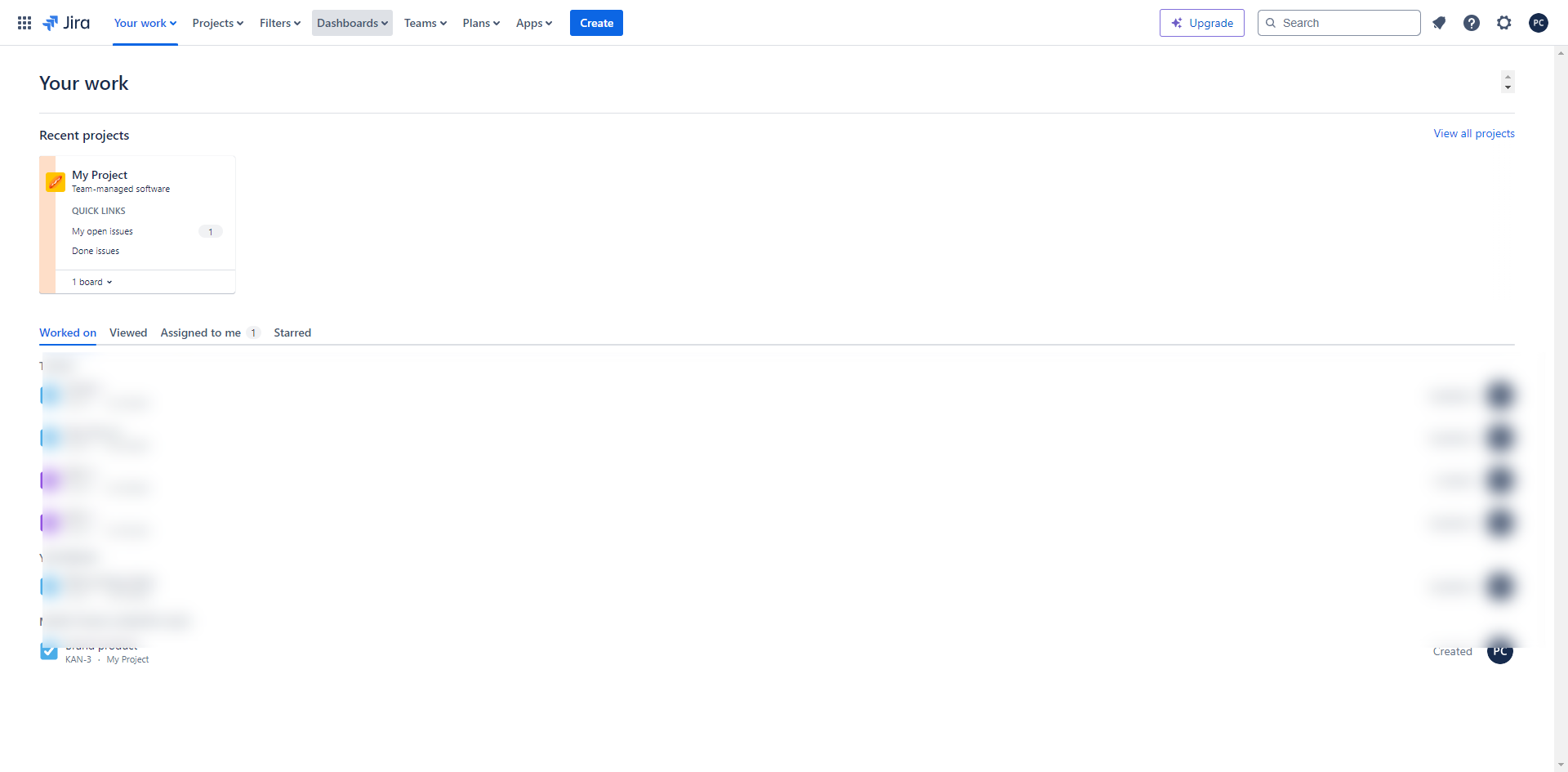
Task: Open the View all projects link
Action: tap(1474, 133)
